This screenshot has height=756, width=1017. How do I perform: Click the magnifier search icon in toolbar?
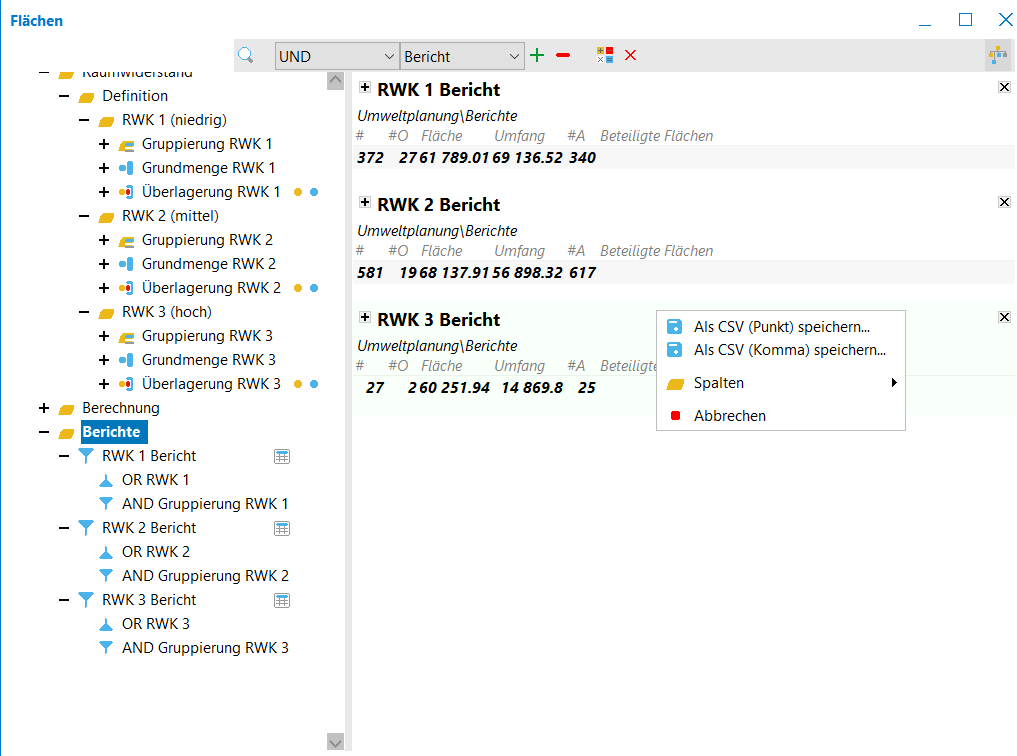(245, 56)
